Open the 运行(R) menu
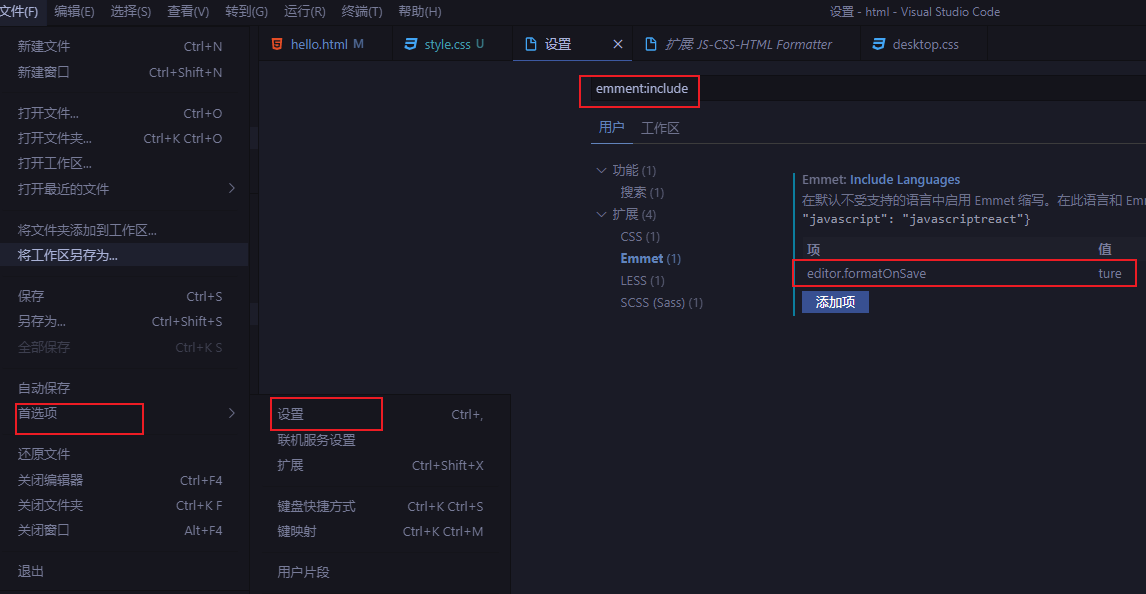1146x594 pixels. (x=304, y=12)
